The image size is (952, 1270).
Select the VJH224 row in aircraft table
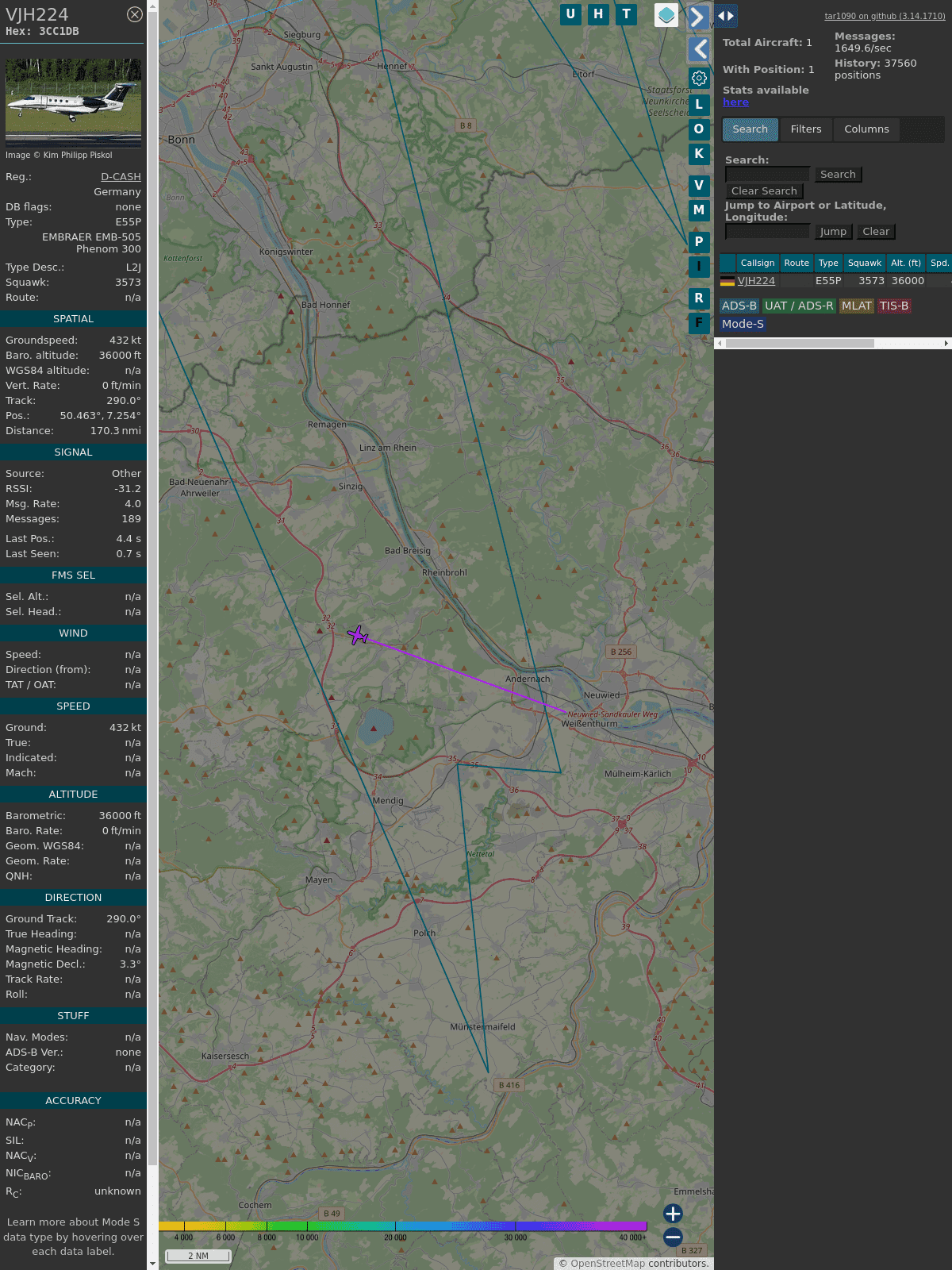coord(835,281)
